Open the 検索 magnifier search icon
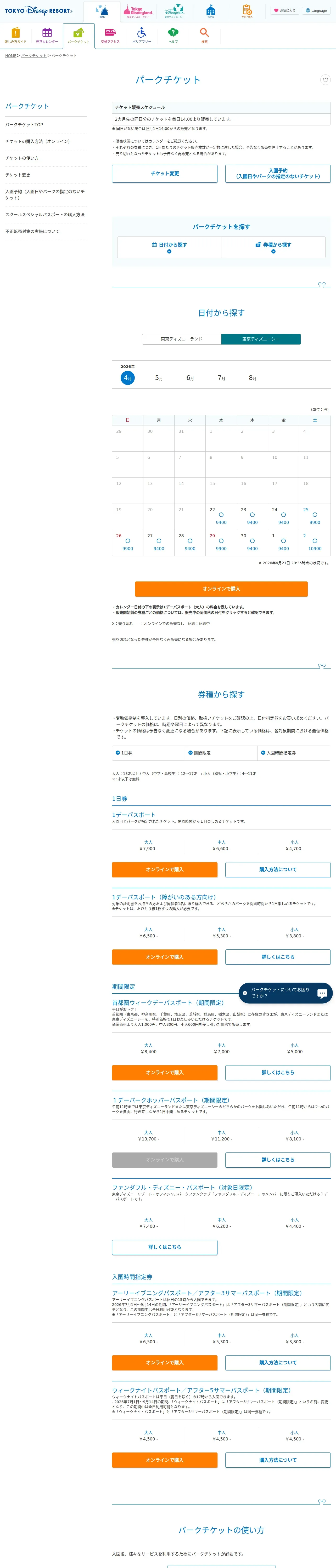Image resolution: width=336 pixels, height=1568 pixels. point(204,35)
